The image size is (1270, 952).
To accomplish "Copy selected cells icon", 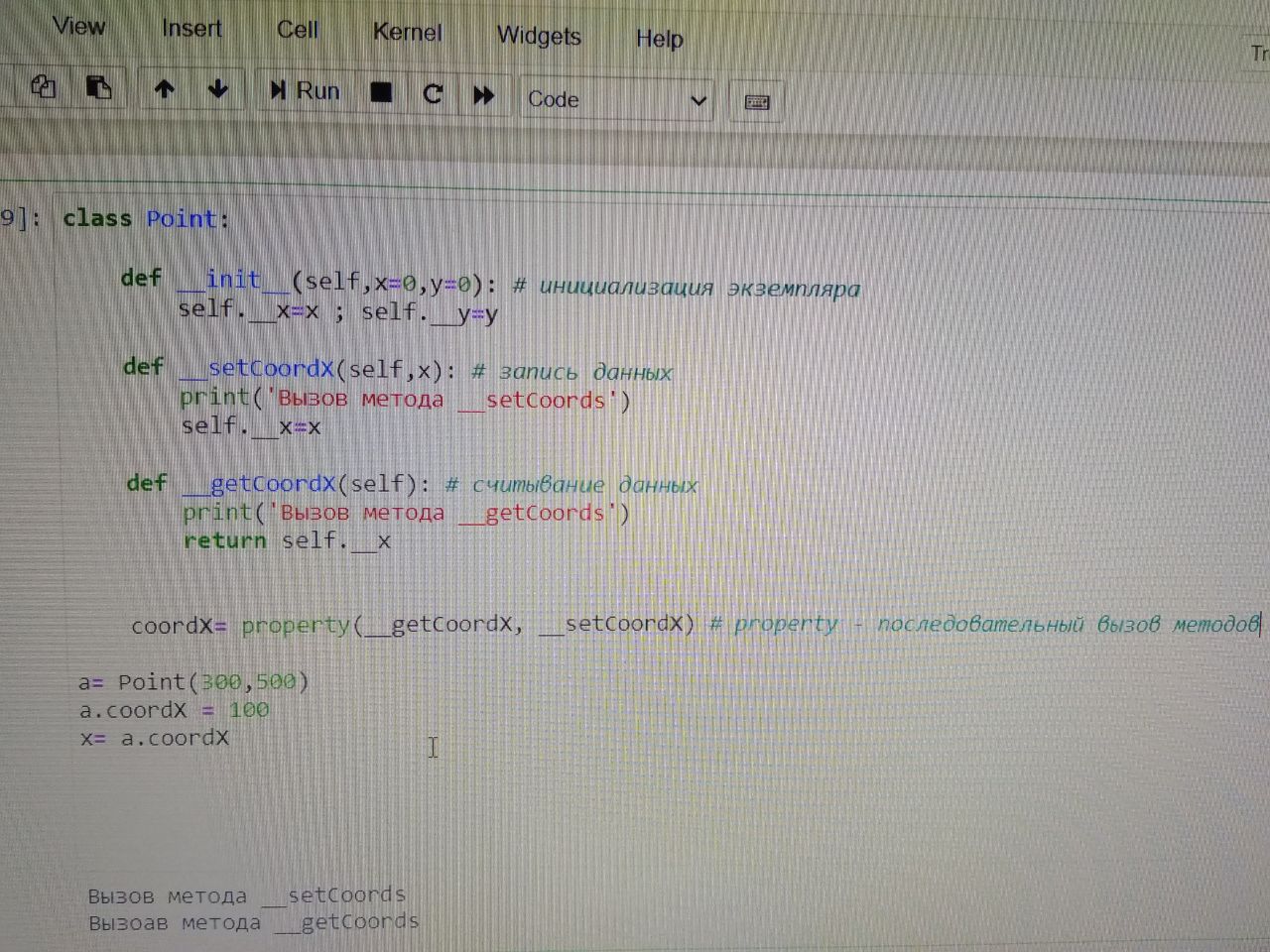I will click(43, 86).
